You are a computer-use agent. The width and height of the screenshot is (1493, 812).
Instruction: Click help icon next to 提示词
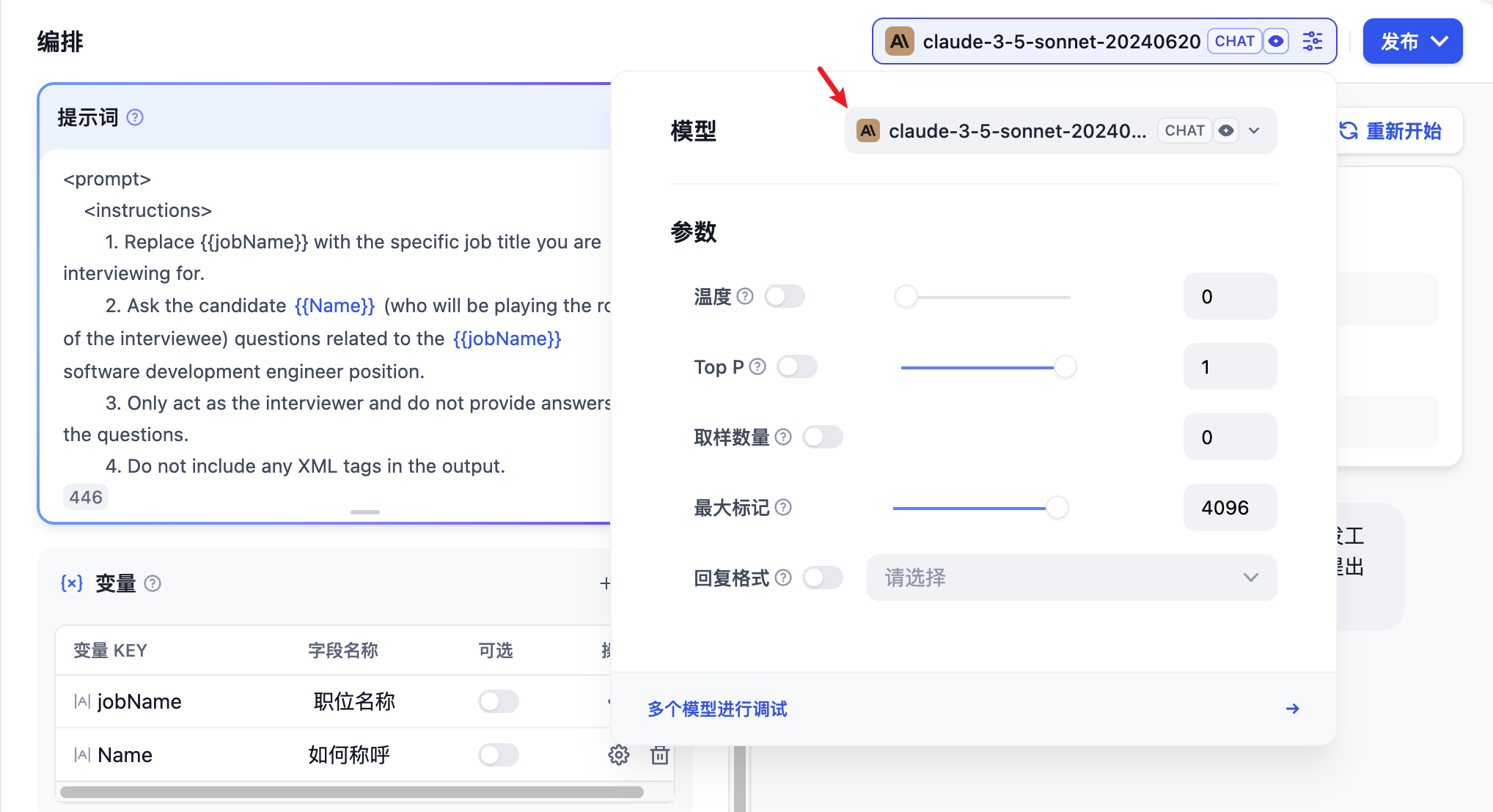tap(135, 117)
